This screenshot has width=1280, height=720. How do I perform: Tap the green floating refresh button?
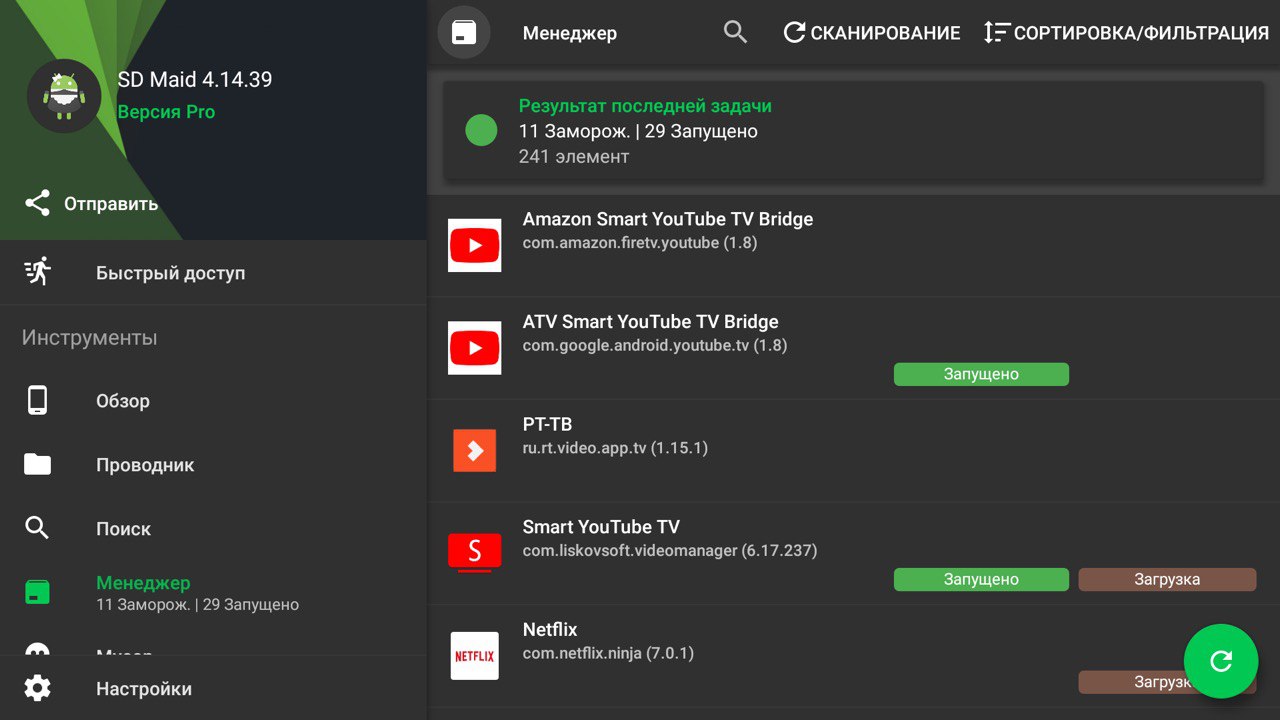click(x=1221, y=661)
